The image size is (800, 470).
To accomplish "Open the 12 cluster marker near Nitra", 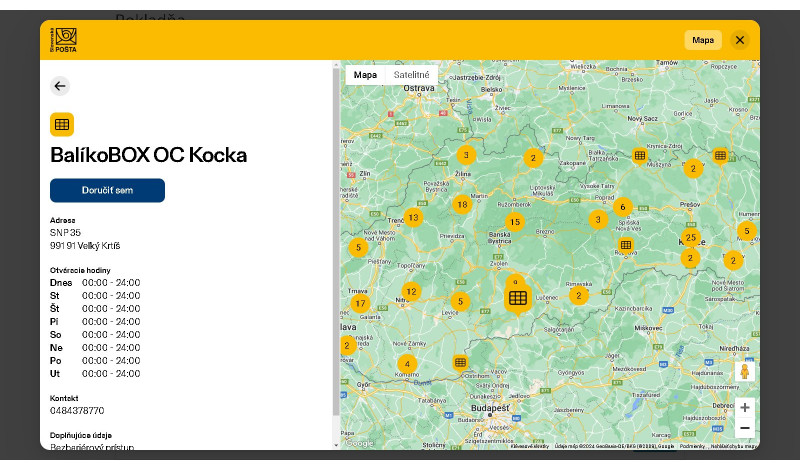I will [x=411, y=292].
